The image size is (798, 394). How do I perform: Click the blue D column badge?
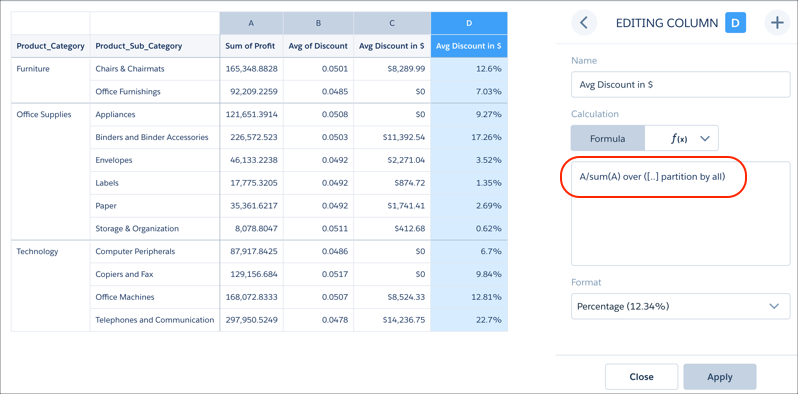[735, 23]
